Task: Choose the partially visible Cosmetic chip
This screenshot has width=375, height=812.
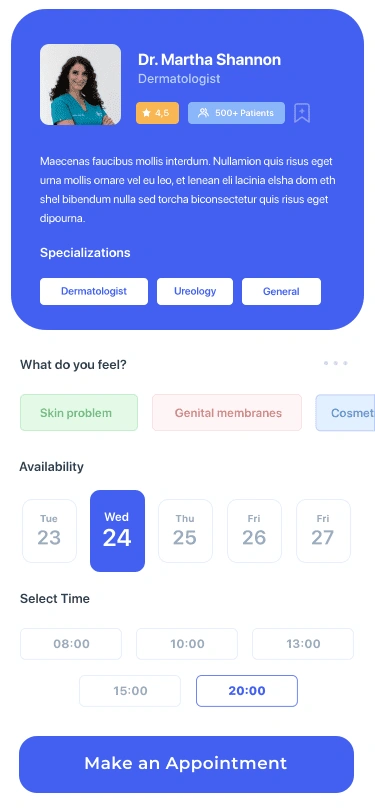Action: pyautogui.click(x=345, y=413)
